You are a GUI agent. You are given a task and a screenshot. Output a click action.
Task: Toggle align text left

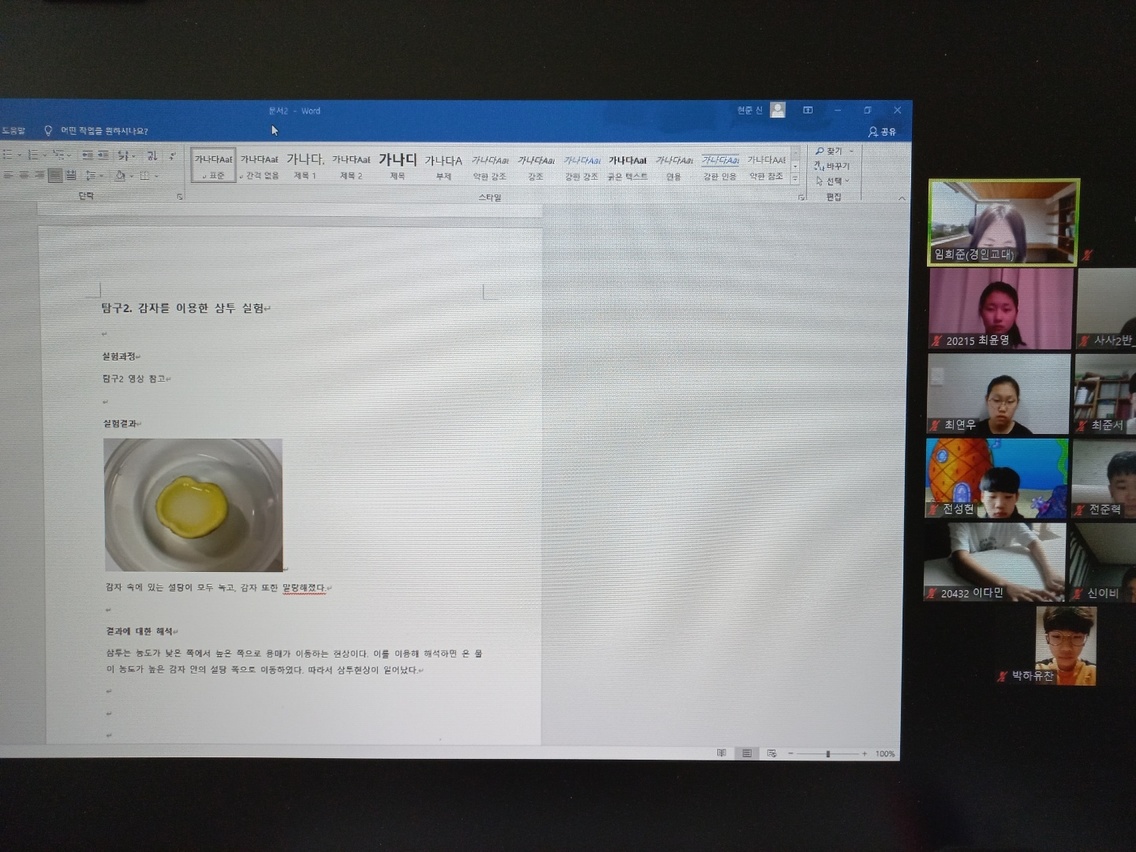pos(8,175)
